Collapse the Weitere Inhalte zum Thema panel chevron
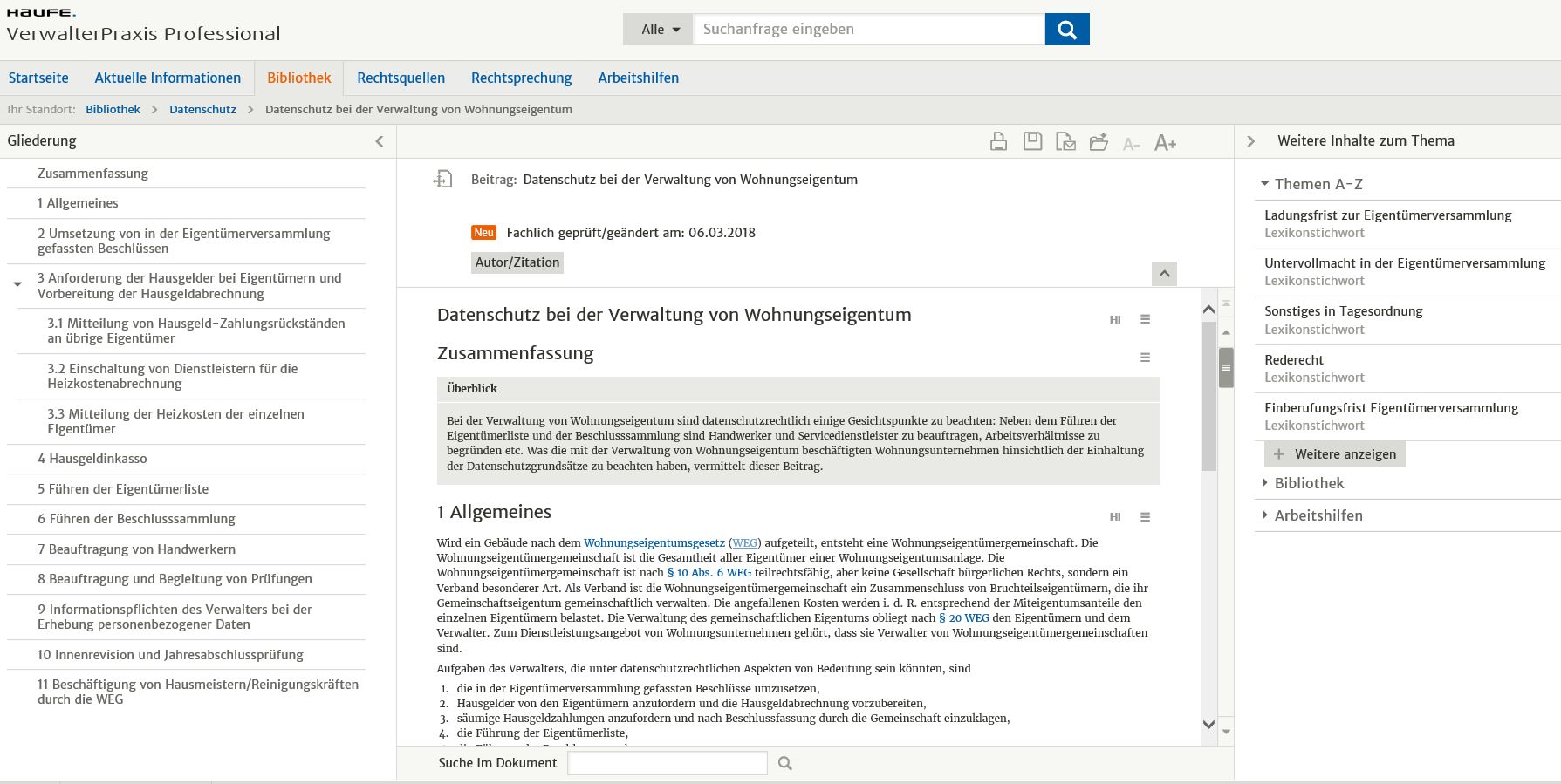 tap(1250, 141)
